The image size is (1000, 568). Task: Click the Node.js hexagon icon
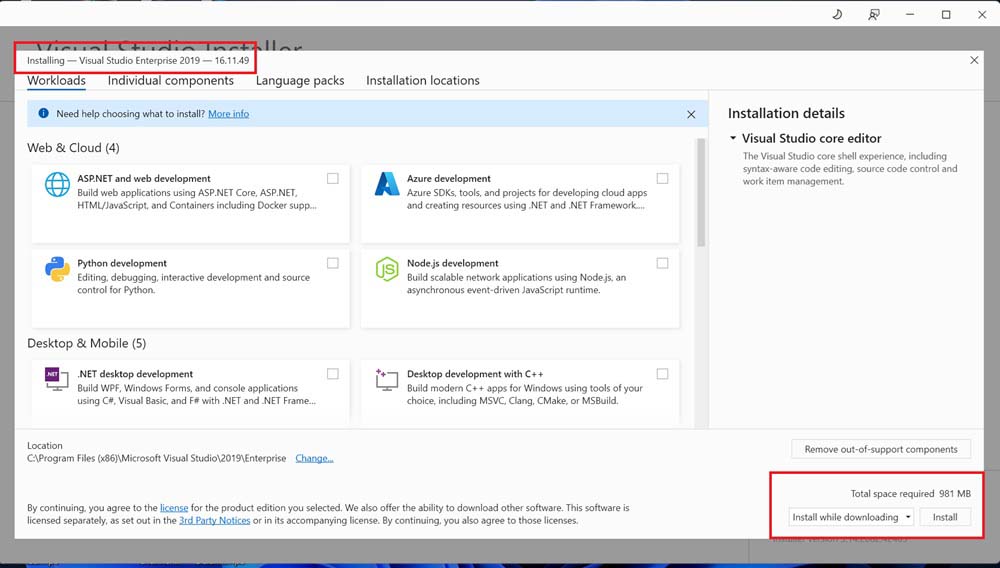(x=387, y=270)
